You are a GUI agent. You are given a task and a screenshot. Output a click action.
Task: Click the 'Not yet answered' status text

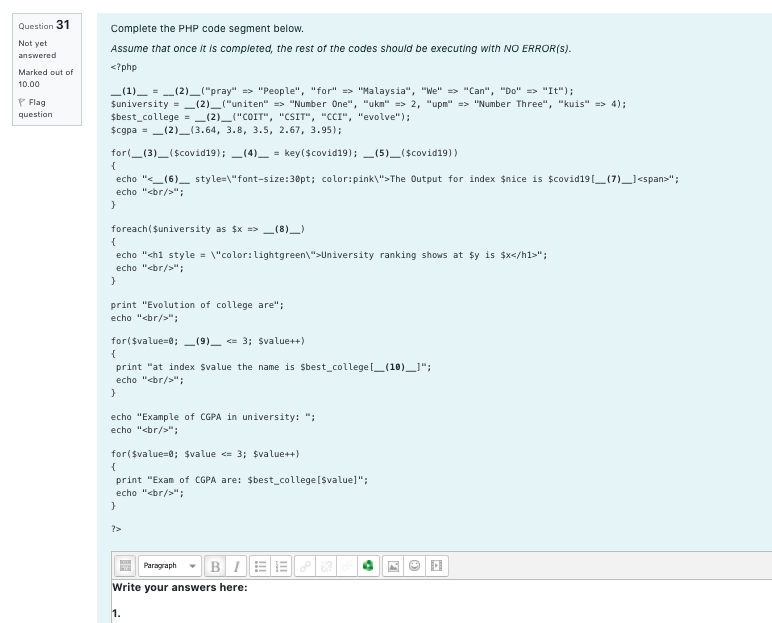click(x=37, y=49)
